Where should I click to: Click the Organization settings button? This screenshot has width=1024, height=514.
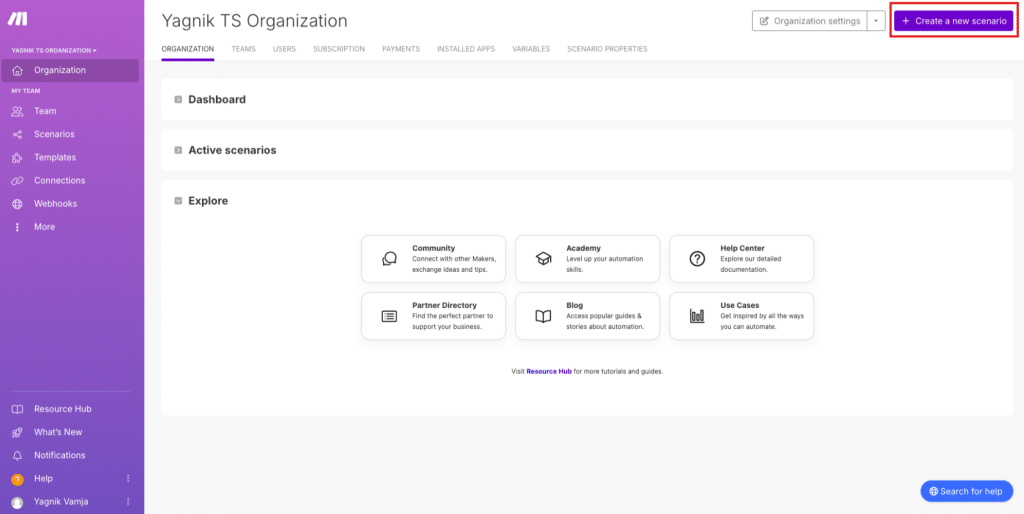coord(810,21)
